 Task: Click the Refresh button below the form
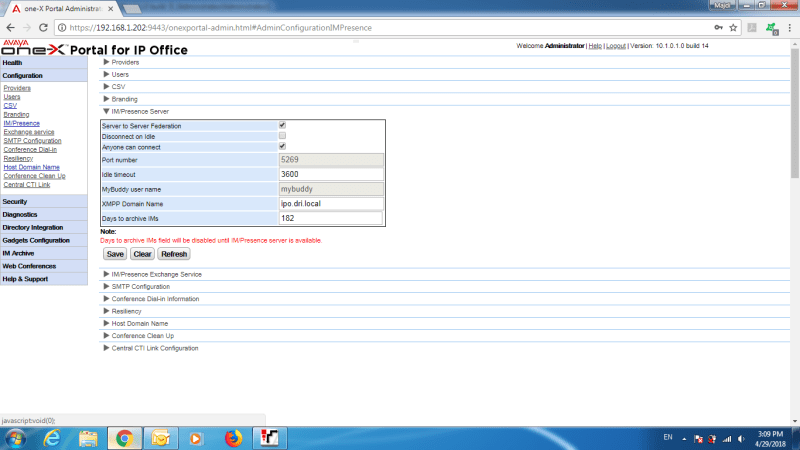tap(174, 254)
